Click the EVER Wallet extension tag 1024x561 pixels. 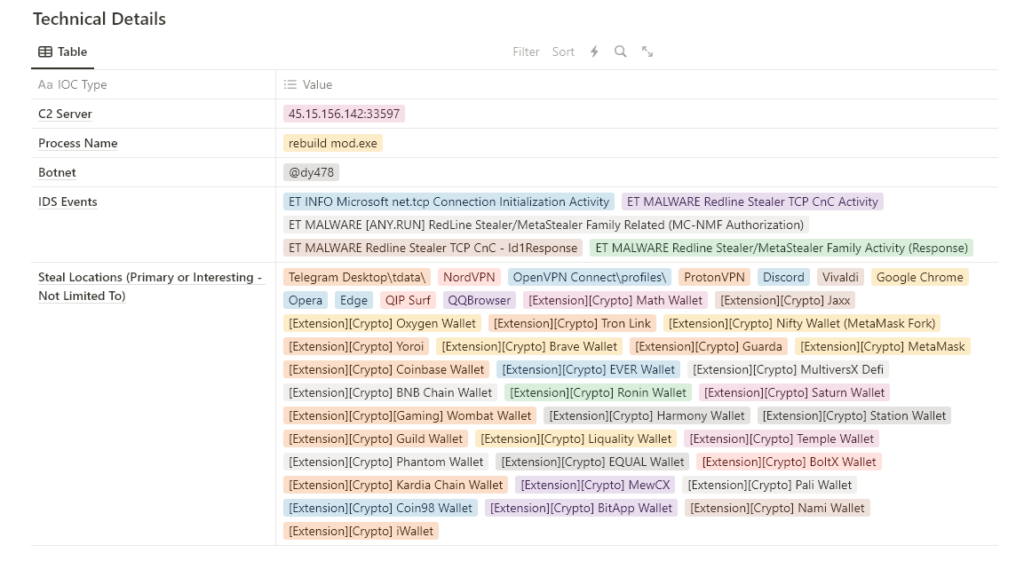pyautogui.click(x=588, y=370)
